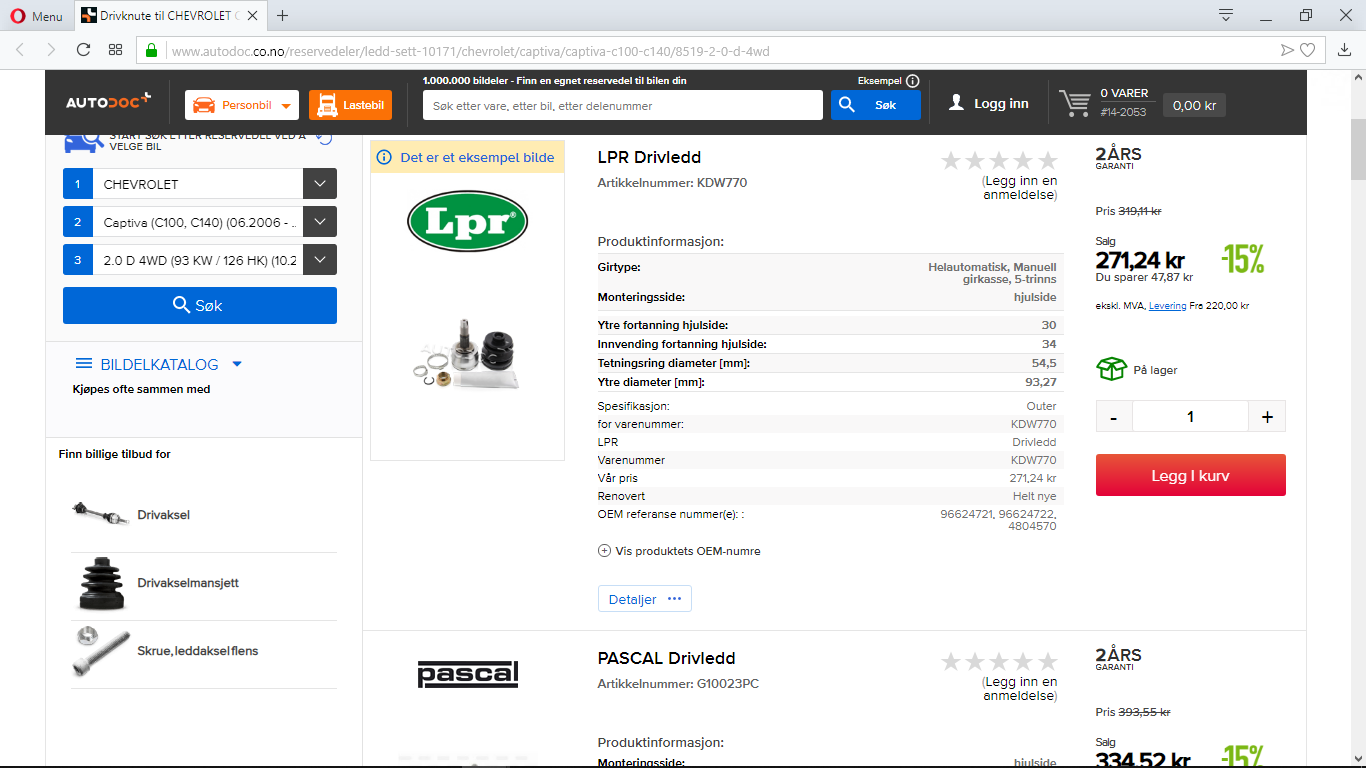Click Logg inn
Screen dimensions: 1366x768
[x=988, y=104]
